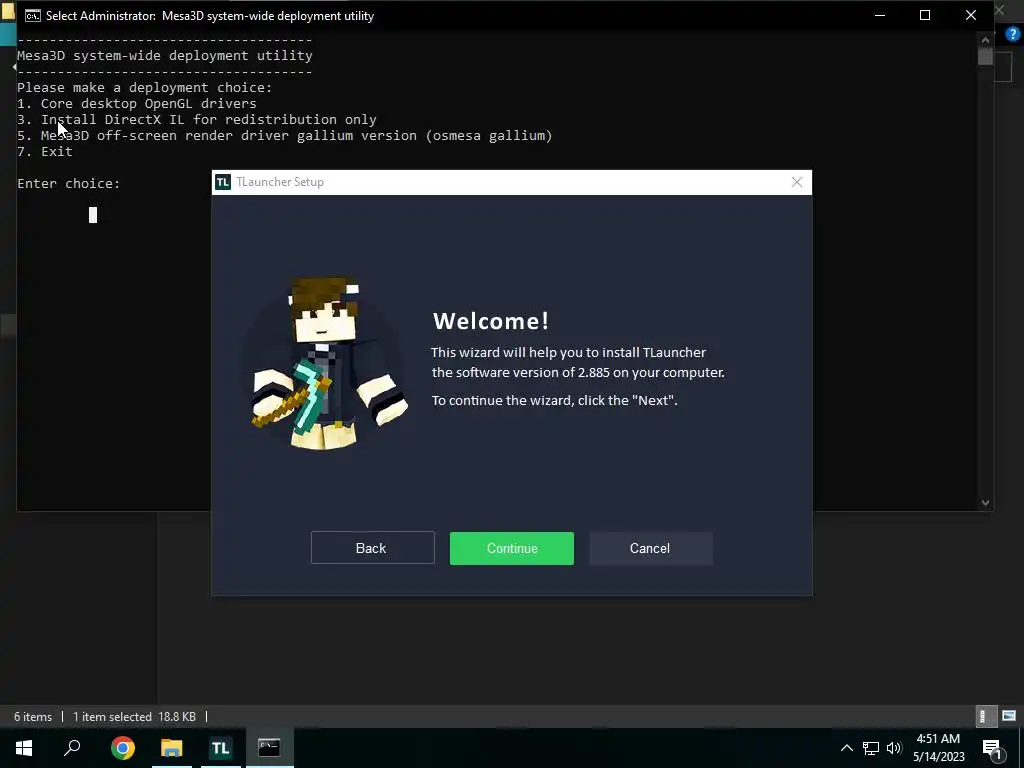
Task: Click 'Please make a deployment choice:' line
Action: tap(144, 88)
